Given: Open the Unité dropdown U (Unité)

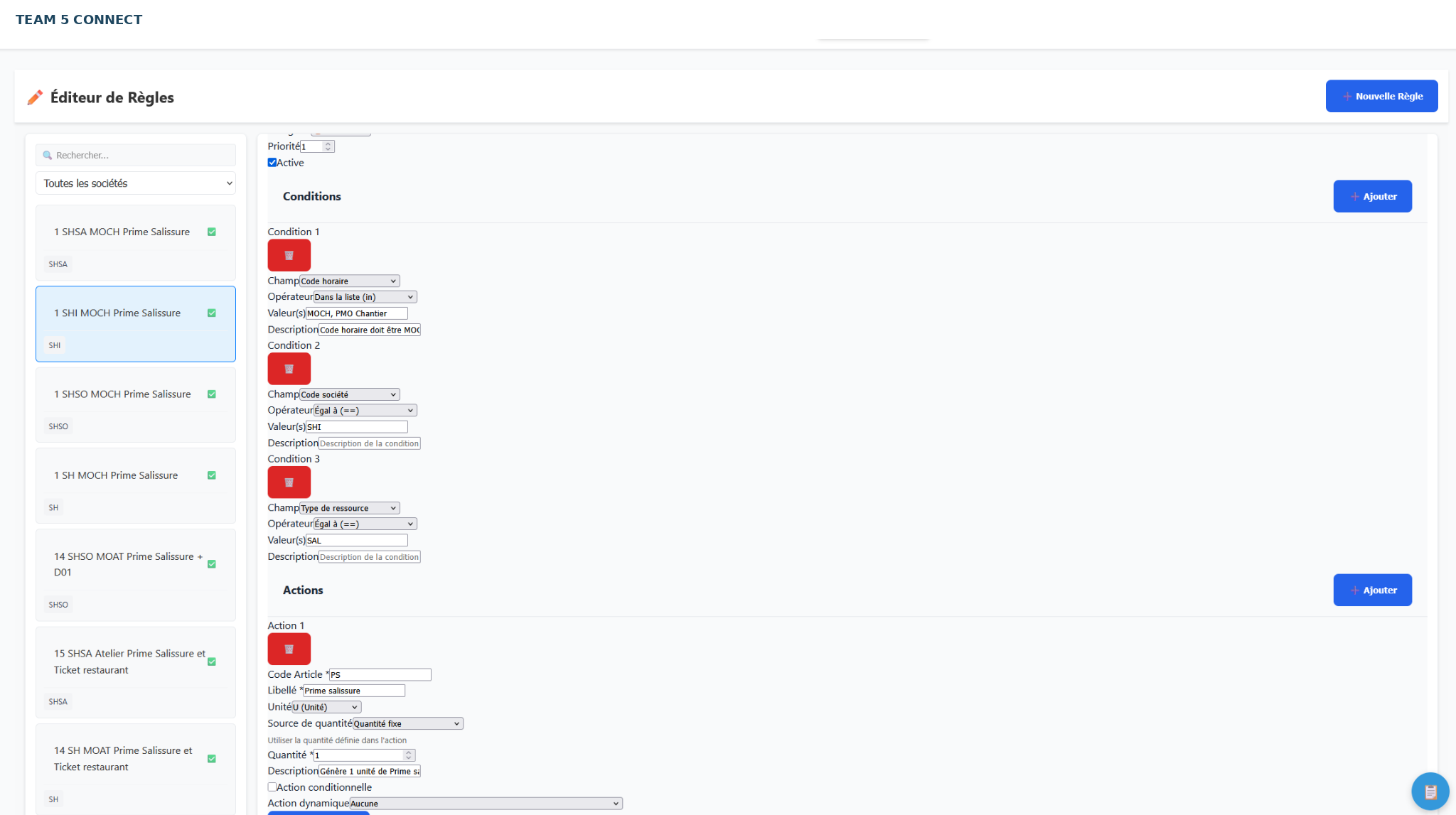Looking at the screenshot, I should tap(326, 707).
